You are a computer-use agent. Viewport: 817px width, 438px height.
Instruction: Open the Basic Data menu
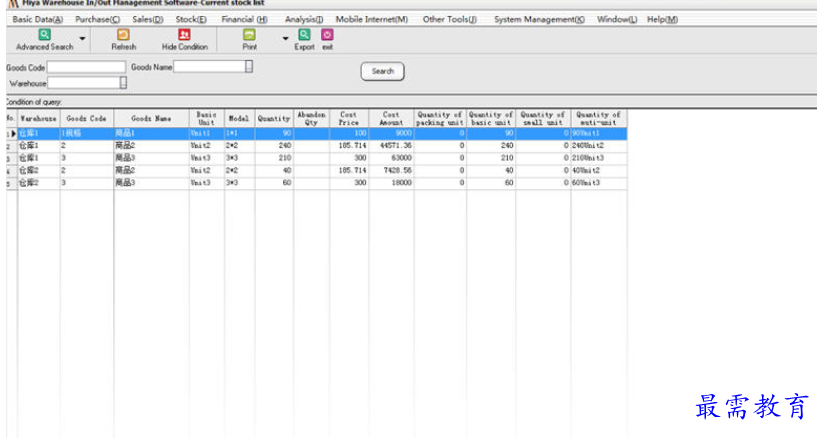pos(38,19)
